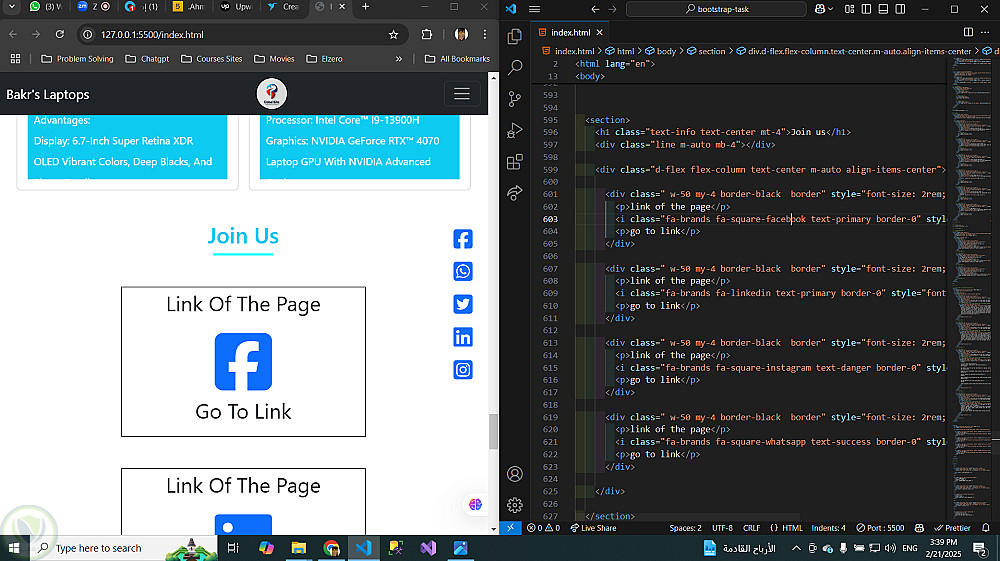The width and height of the screenshot is (1000, 561).
Task: Customize layout in the VS Code title bar
Action: pyautogui.click(x=849, y=9)
